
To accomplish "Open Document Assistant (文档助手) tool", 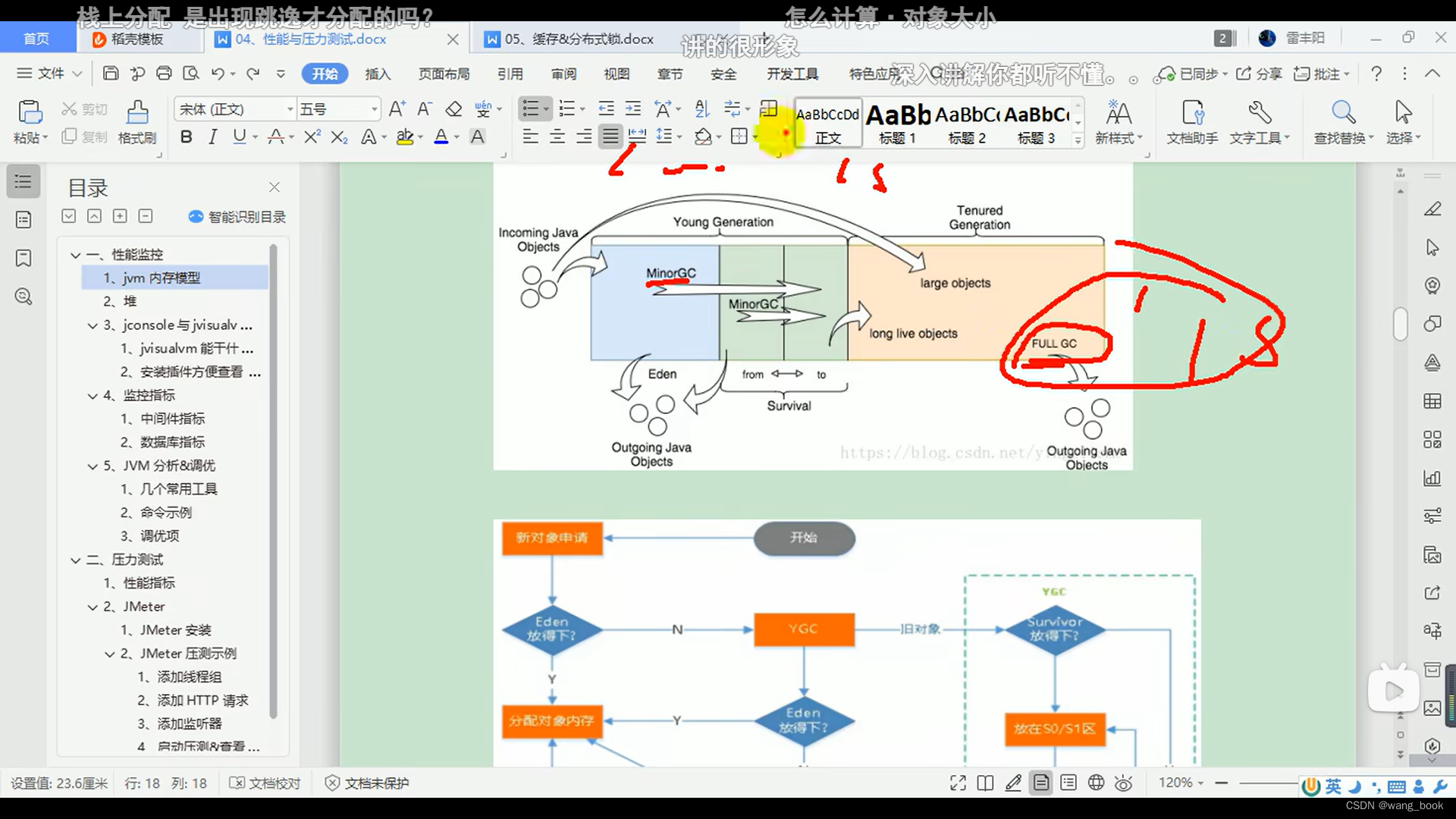I will pyautogui.click(x=1192, y=121).
